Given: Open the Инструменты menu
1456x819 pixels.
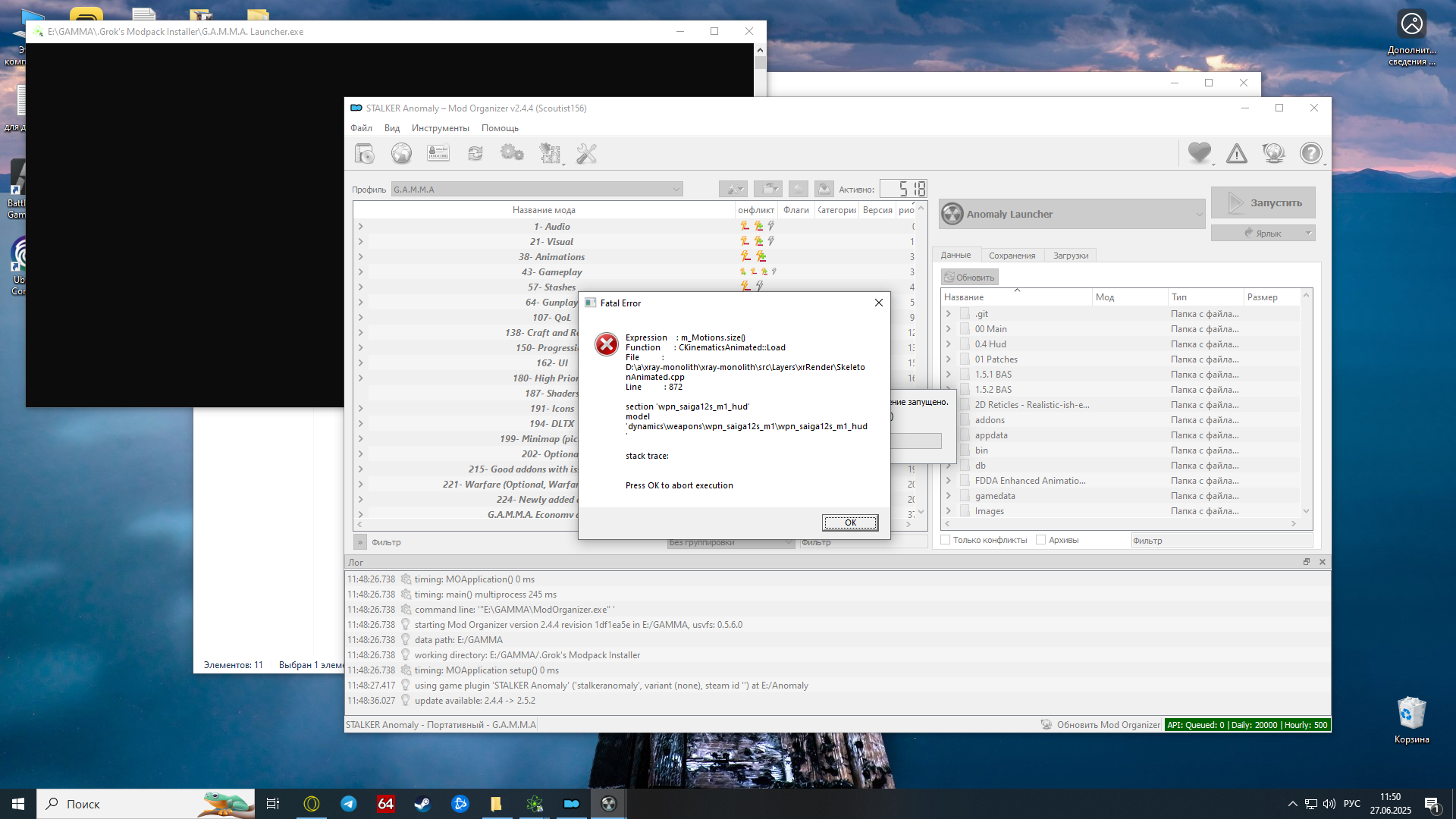Looking at the screenshot, I should (440, 128).
